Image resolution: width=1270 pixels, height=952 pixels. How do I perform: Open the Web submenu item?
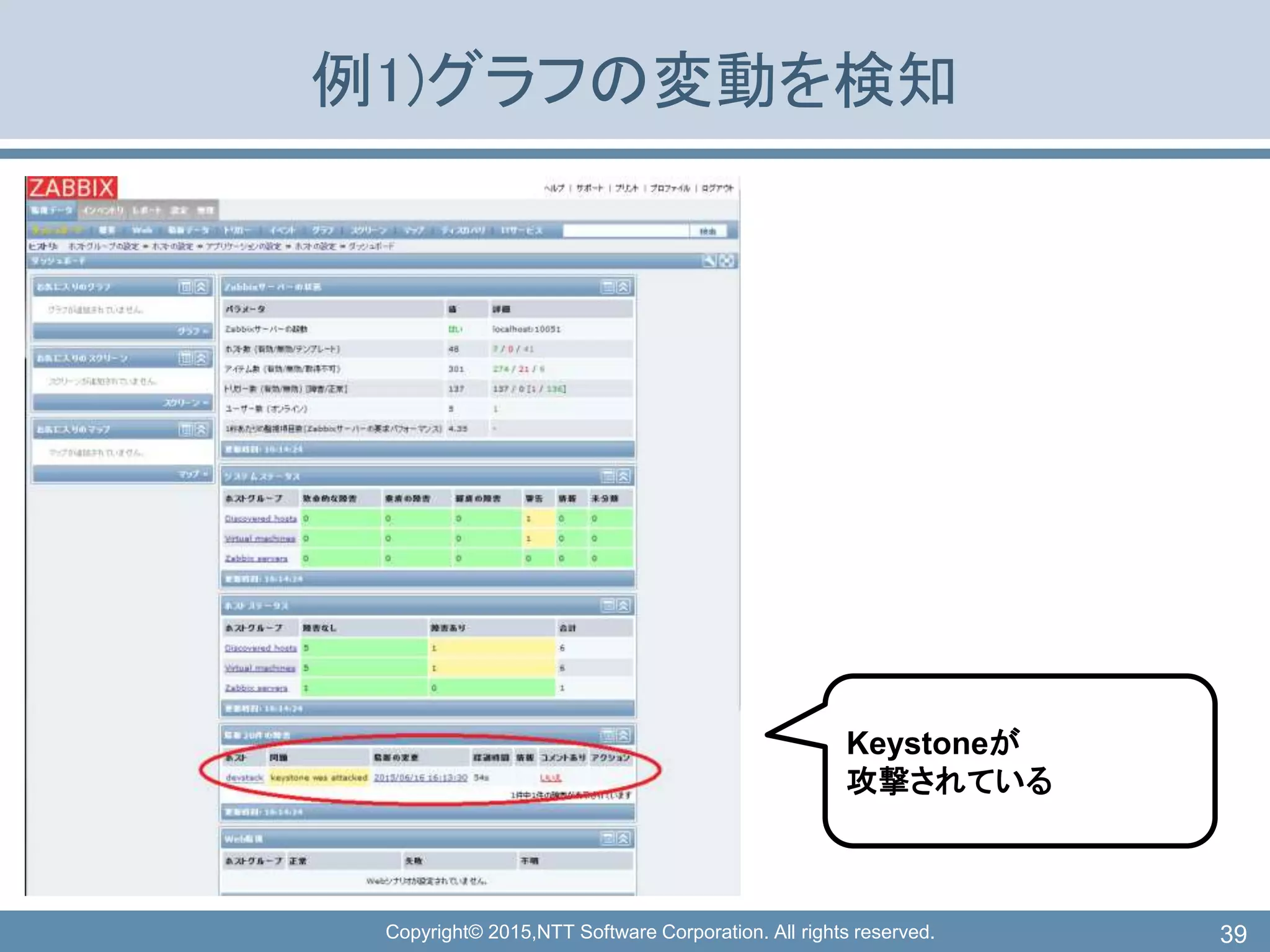coord(141,230)
